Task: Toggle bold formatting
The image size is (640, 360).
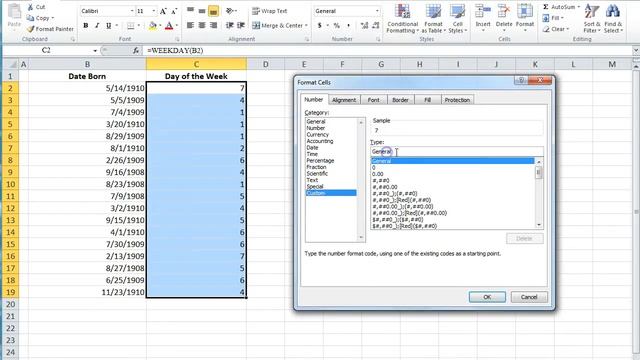Action: coord(86,25)
